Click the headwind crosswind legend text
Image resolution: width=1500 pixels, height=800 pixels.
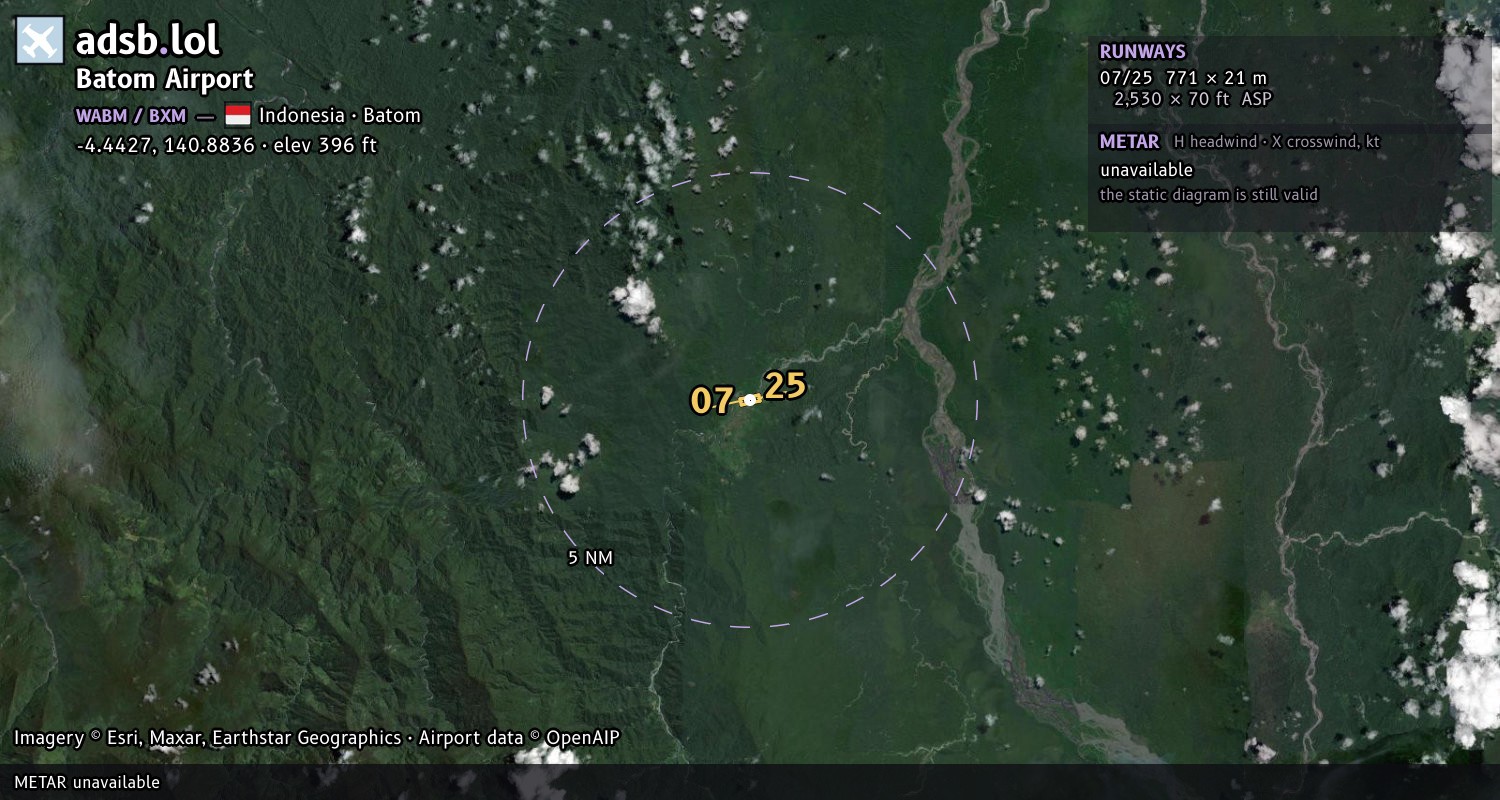(1277, 142)
